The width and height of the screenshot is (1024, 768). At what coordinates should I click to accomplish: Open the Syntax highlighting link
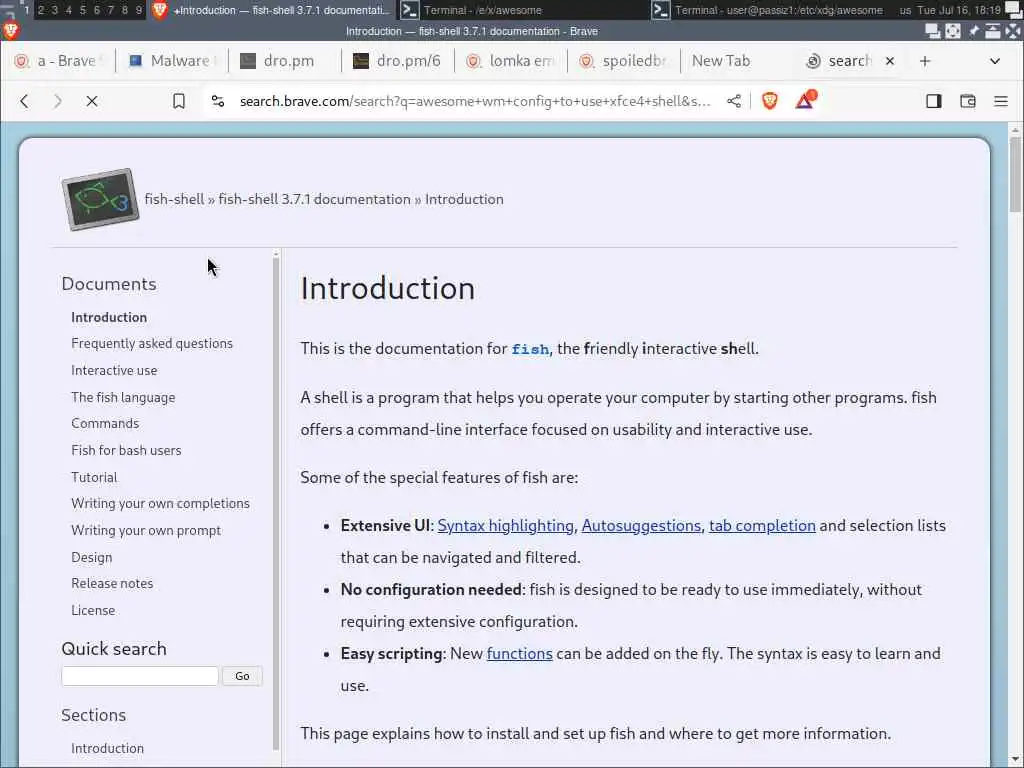(x=505, y=526)
